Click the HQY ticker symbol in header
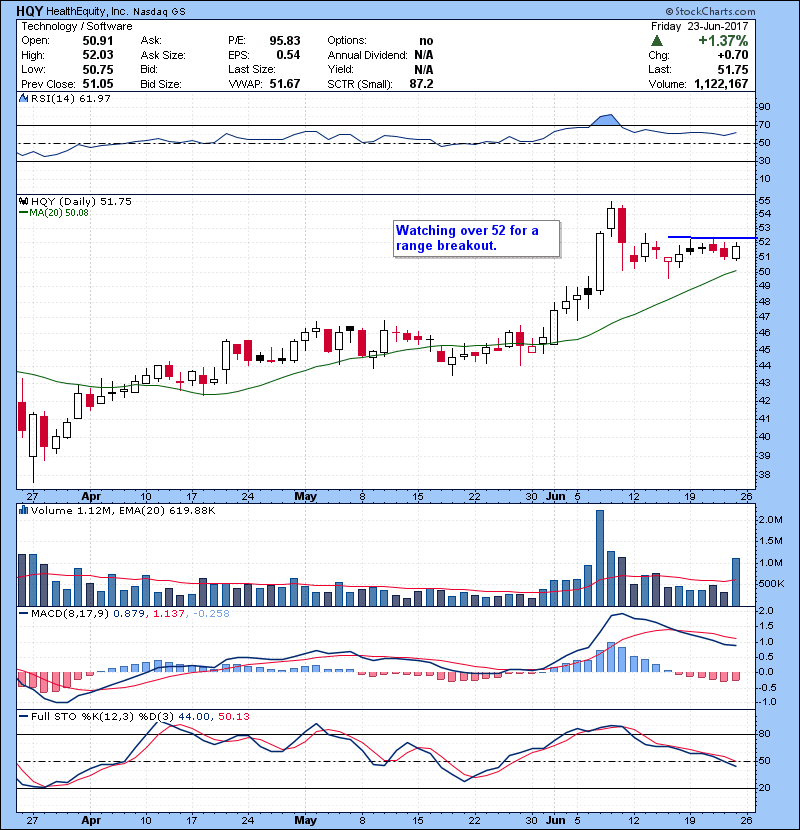This screenshot has width=800, height=830. [30, 11]
